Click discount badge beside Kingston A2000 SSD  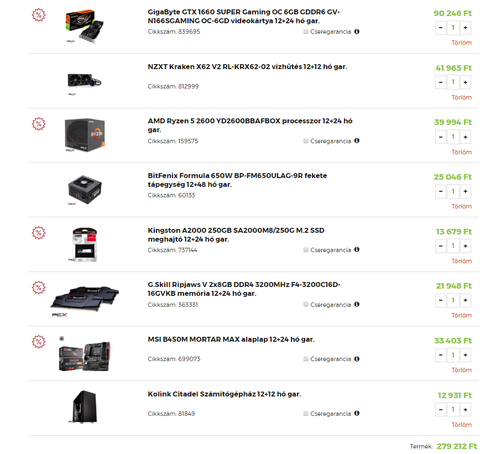[x=39, y=233]
